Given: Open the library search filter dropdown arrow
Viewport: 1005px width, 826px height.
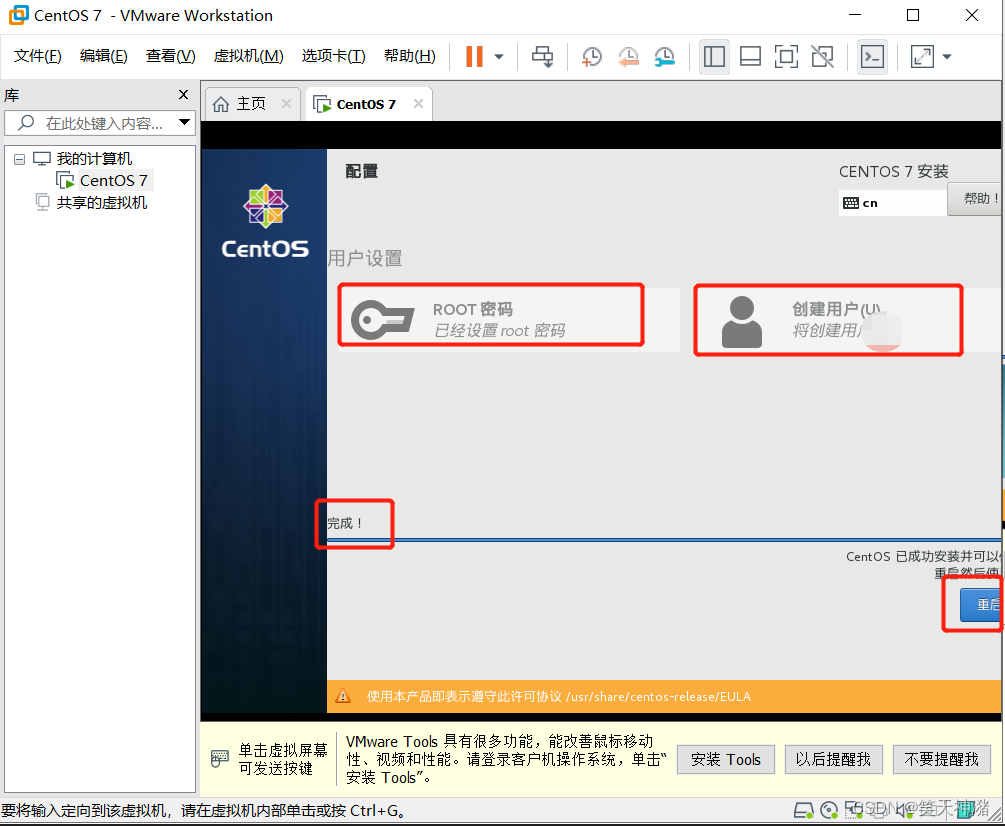Looking at the screenshot, I should (x=185, y=122).
